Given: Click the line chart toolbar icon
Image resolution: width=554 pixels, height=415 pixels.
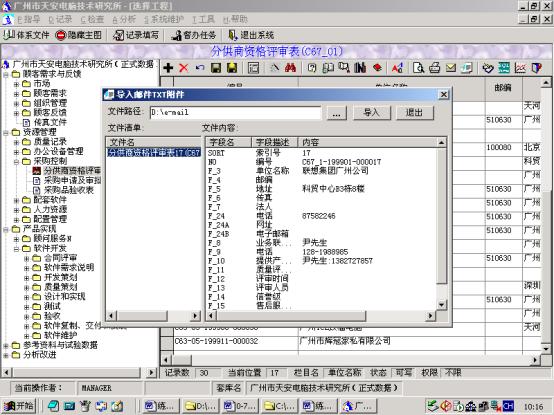Looking at the screenshot, I should (520, 68).
